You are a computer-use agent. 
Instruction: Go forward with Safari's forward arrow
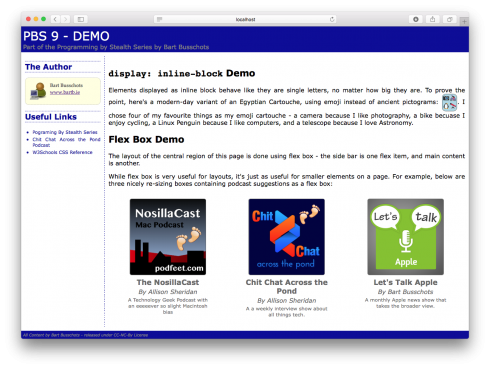[x=65, y=19]
